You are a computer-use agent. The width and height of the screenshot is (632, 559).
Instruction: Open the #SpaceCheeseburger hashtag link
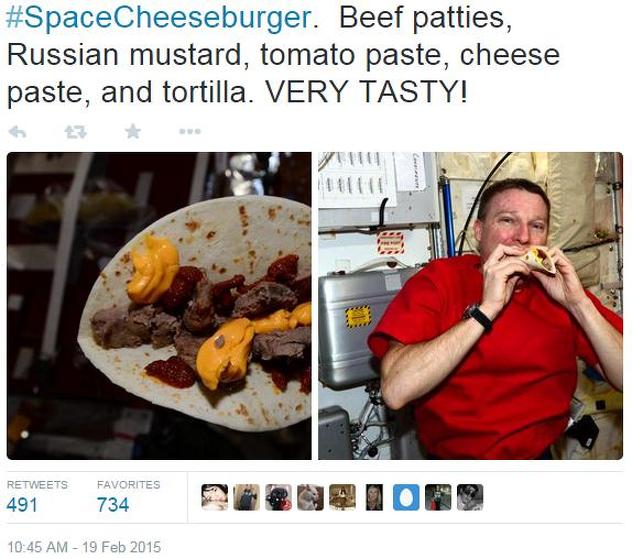tap(159, 18)
